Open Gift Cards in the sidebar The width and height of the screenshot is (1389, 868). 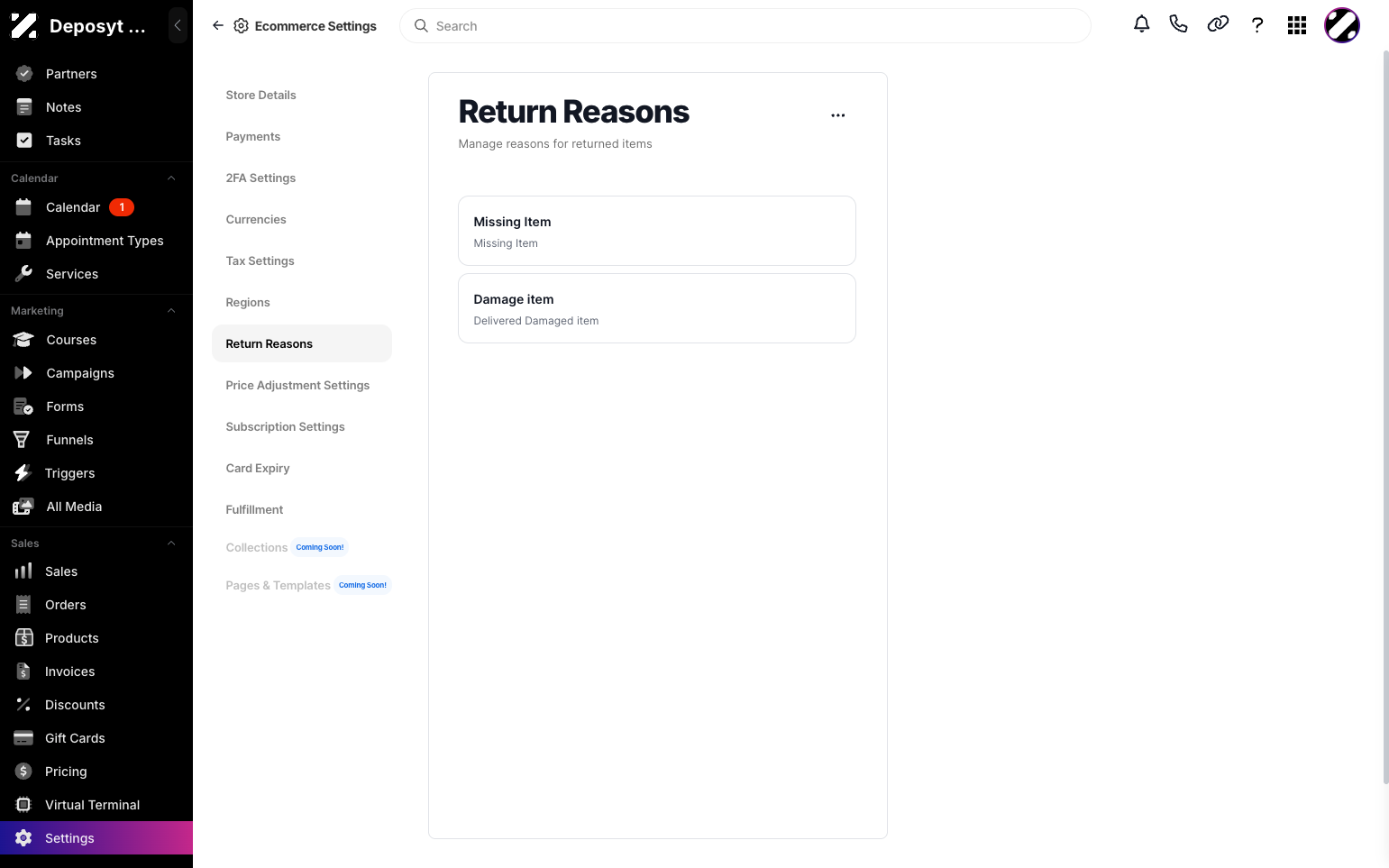tap(96, 738)
